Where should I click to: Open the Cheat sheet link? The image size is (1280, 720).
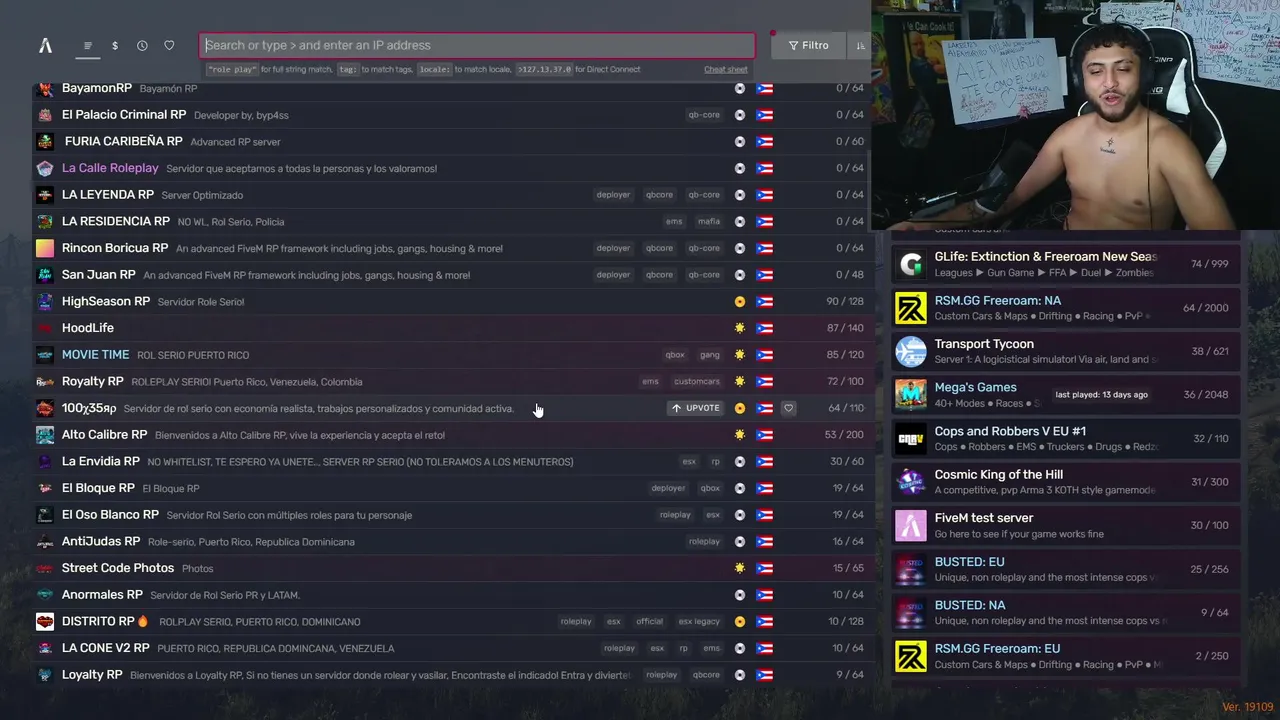coord(725,69)
